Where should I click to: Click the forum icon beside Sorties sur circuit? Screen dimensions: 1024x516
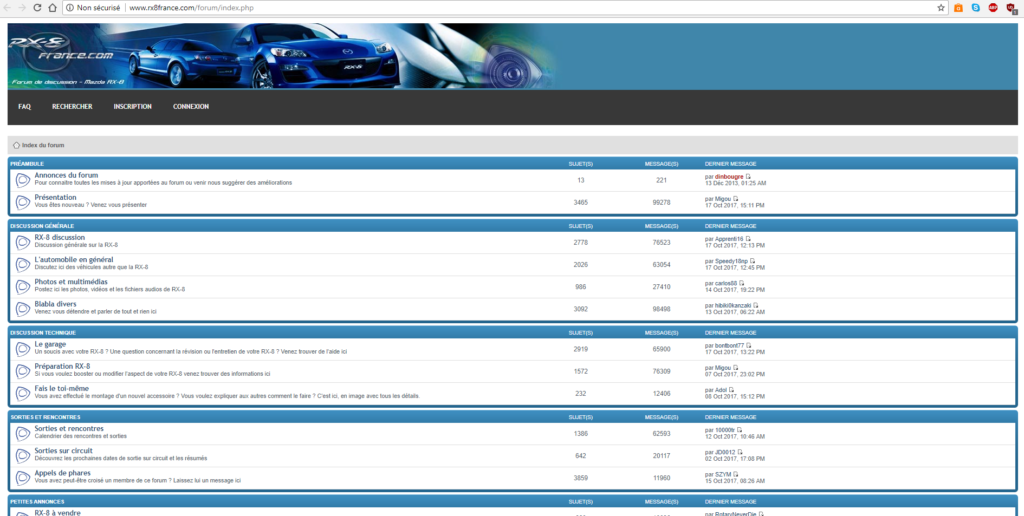[23, 455]
